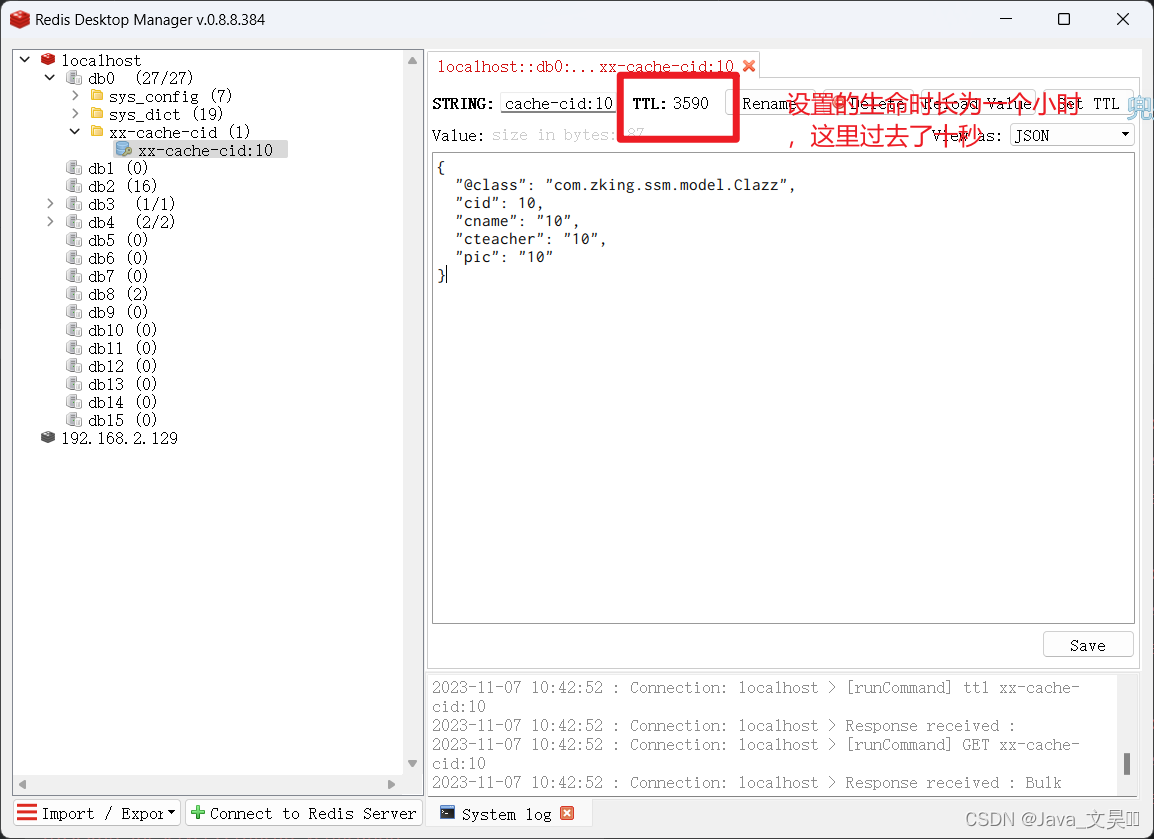Click the sys_config folder icon
1154x839 pixels.
point(95,95)
